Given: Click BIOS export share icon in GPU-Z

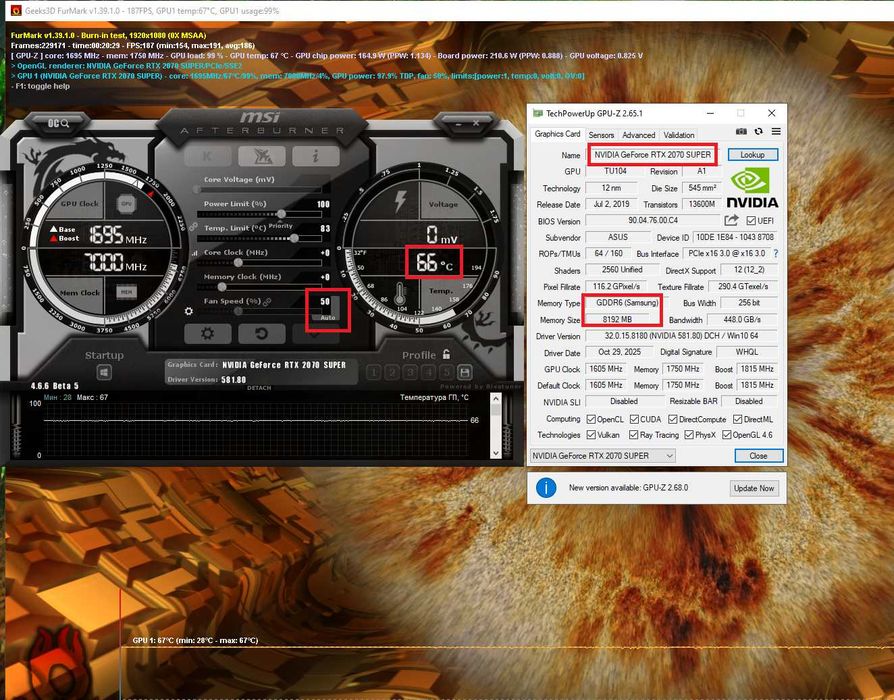Looking at the screenshot, I should coord(732,220).
